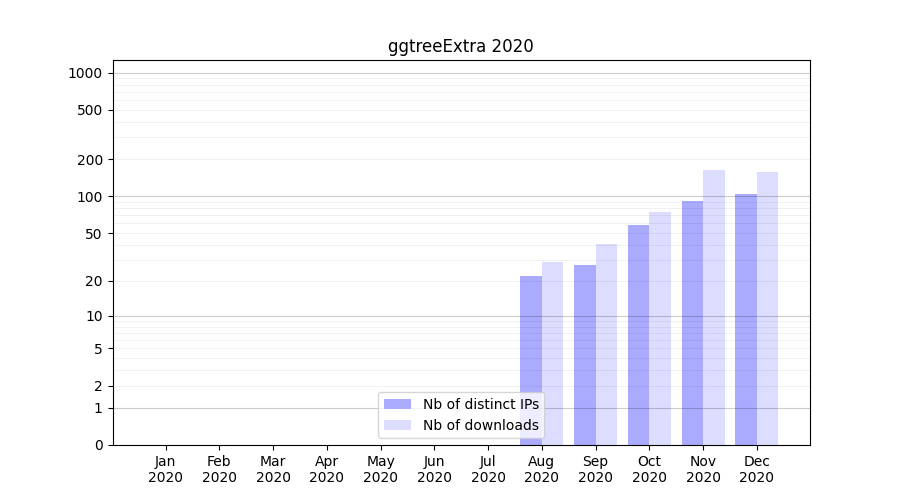Select the Sep 2020 distinct IPs bar
900x500 pixels.
pyautogui.click(x=585, y=355)
